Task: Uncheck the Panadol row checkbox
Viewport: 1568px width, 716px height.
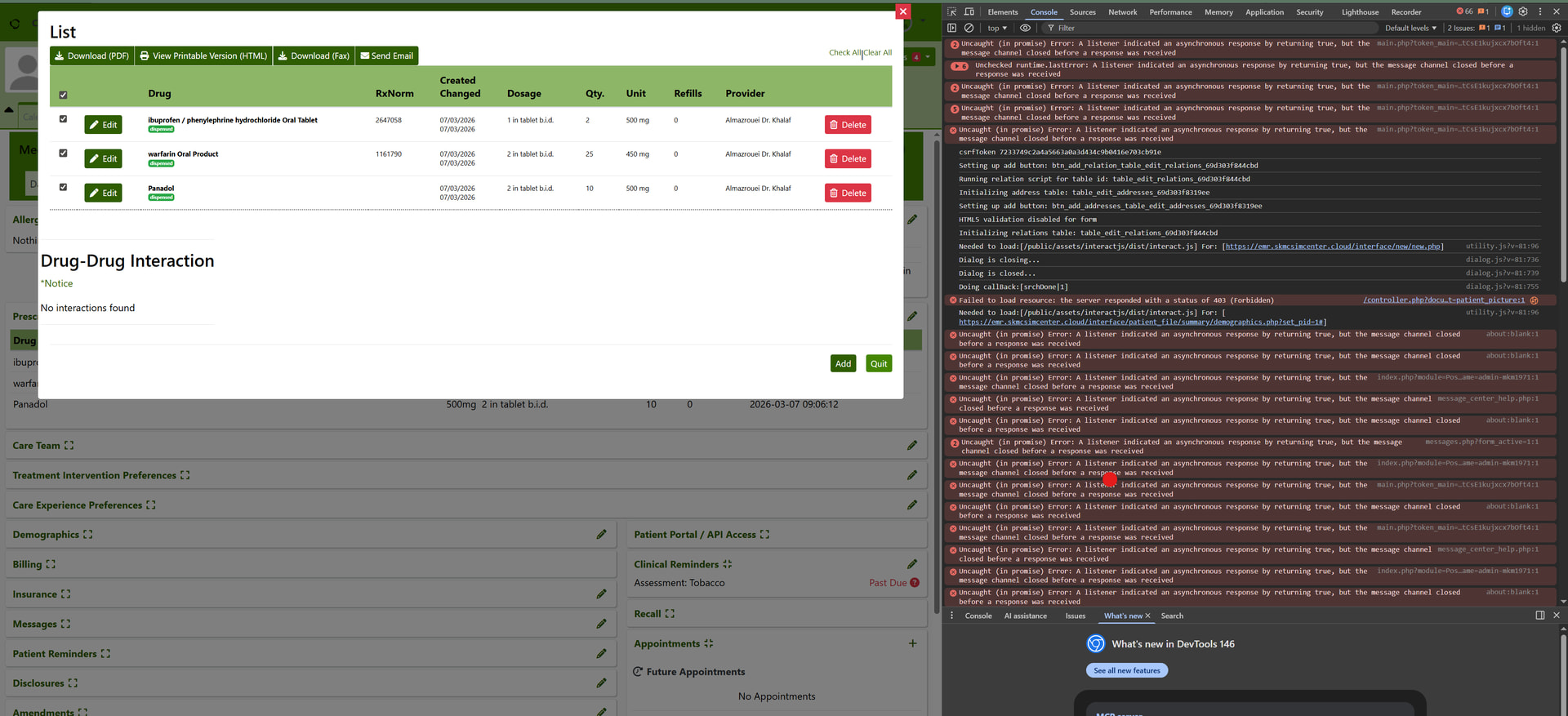Action: [x=63, y=188]
